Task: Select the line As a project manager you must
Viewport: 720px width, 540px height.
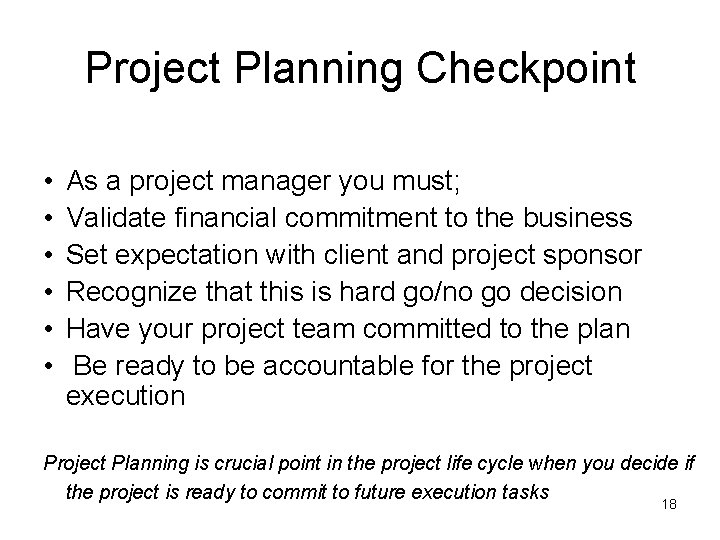Action: 263,181
